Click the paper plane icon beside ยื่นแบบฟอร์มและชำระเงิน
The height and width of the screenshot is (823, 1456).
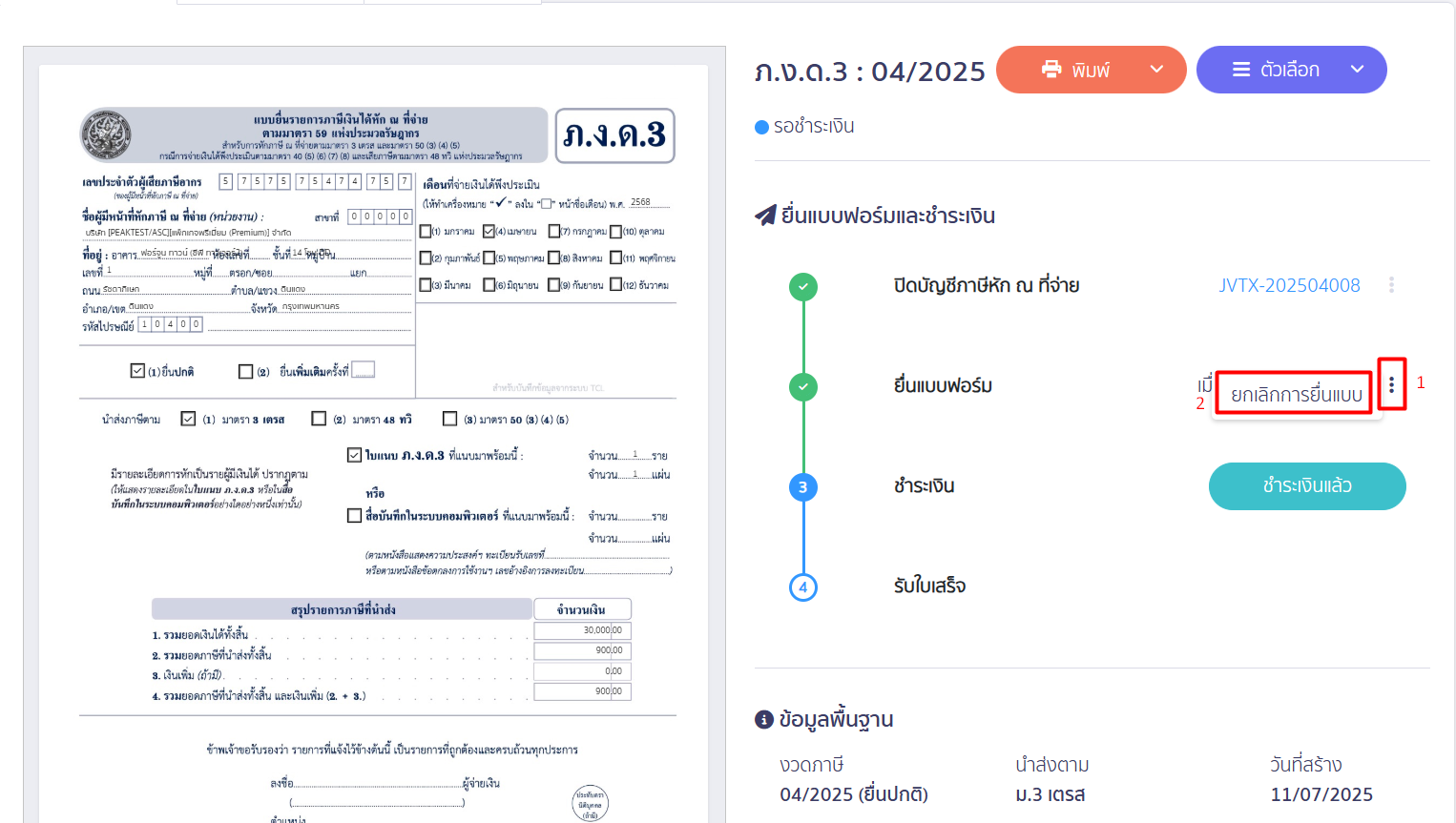tap(765, 216)
